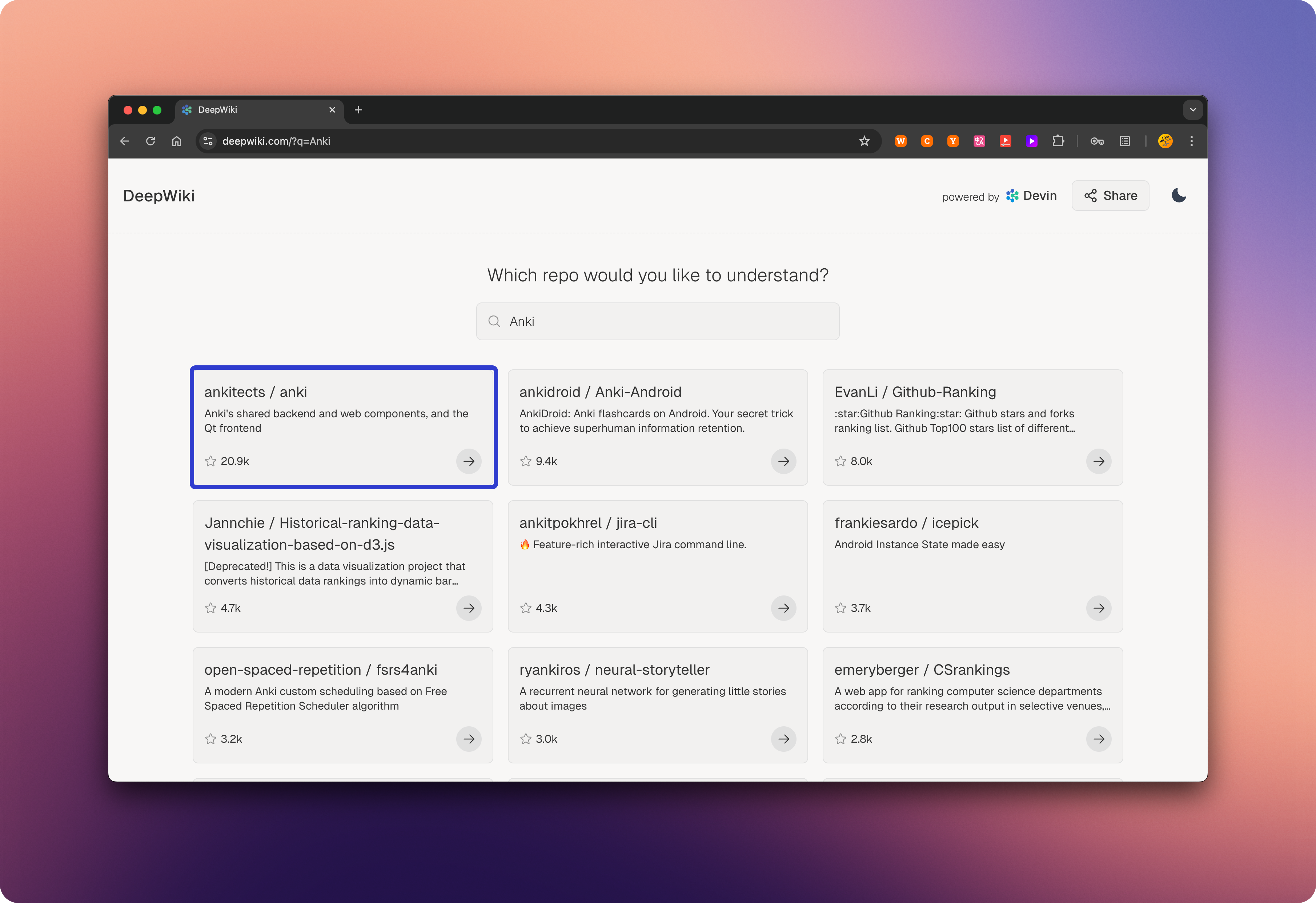Open the reading list side panel icon
The width and height of the screenshot is (1316, 903).
1125,141
